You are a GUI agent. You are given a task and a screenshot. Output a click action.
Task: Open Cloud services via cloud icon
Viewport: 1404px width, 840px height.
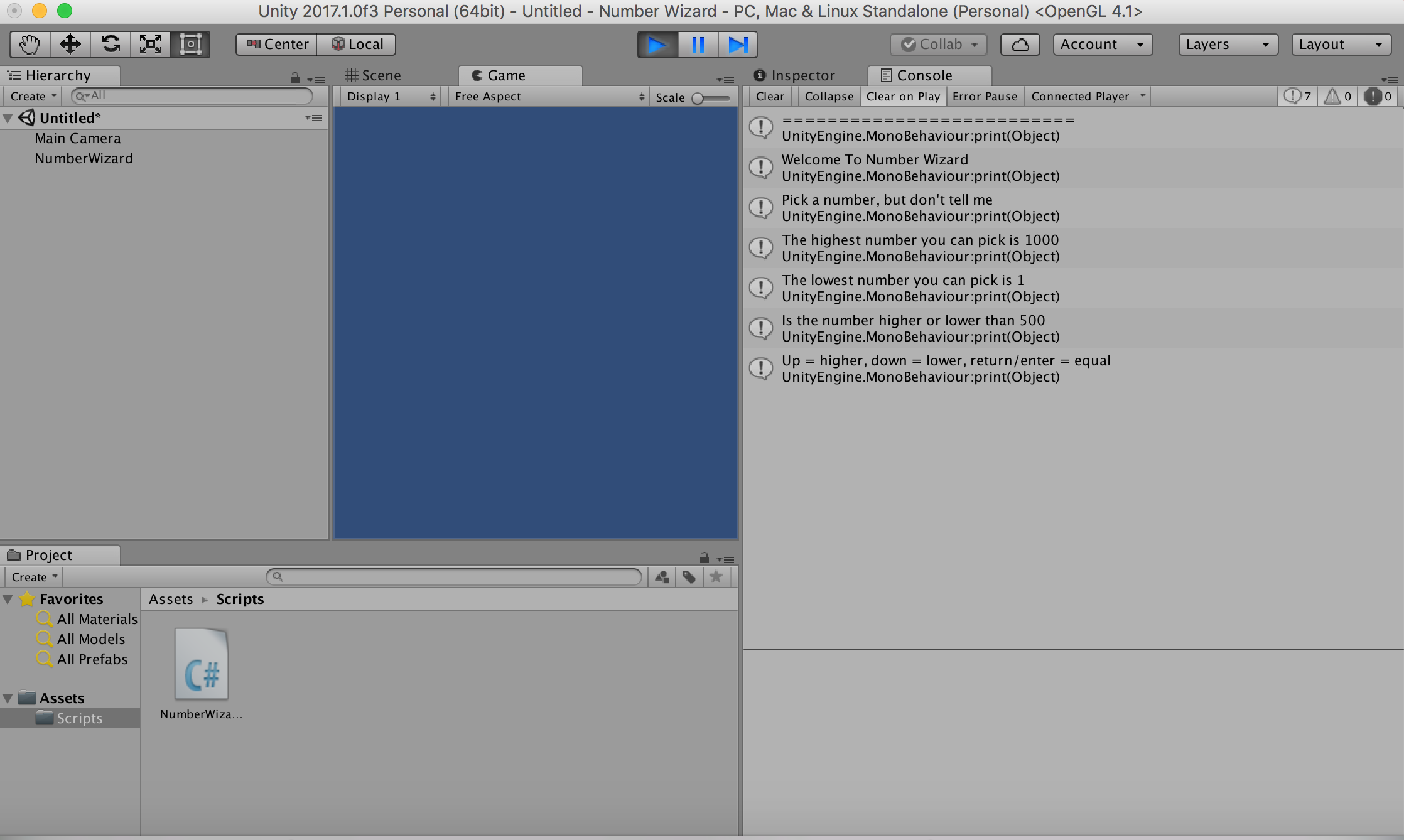pos(1020,45)
